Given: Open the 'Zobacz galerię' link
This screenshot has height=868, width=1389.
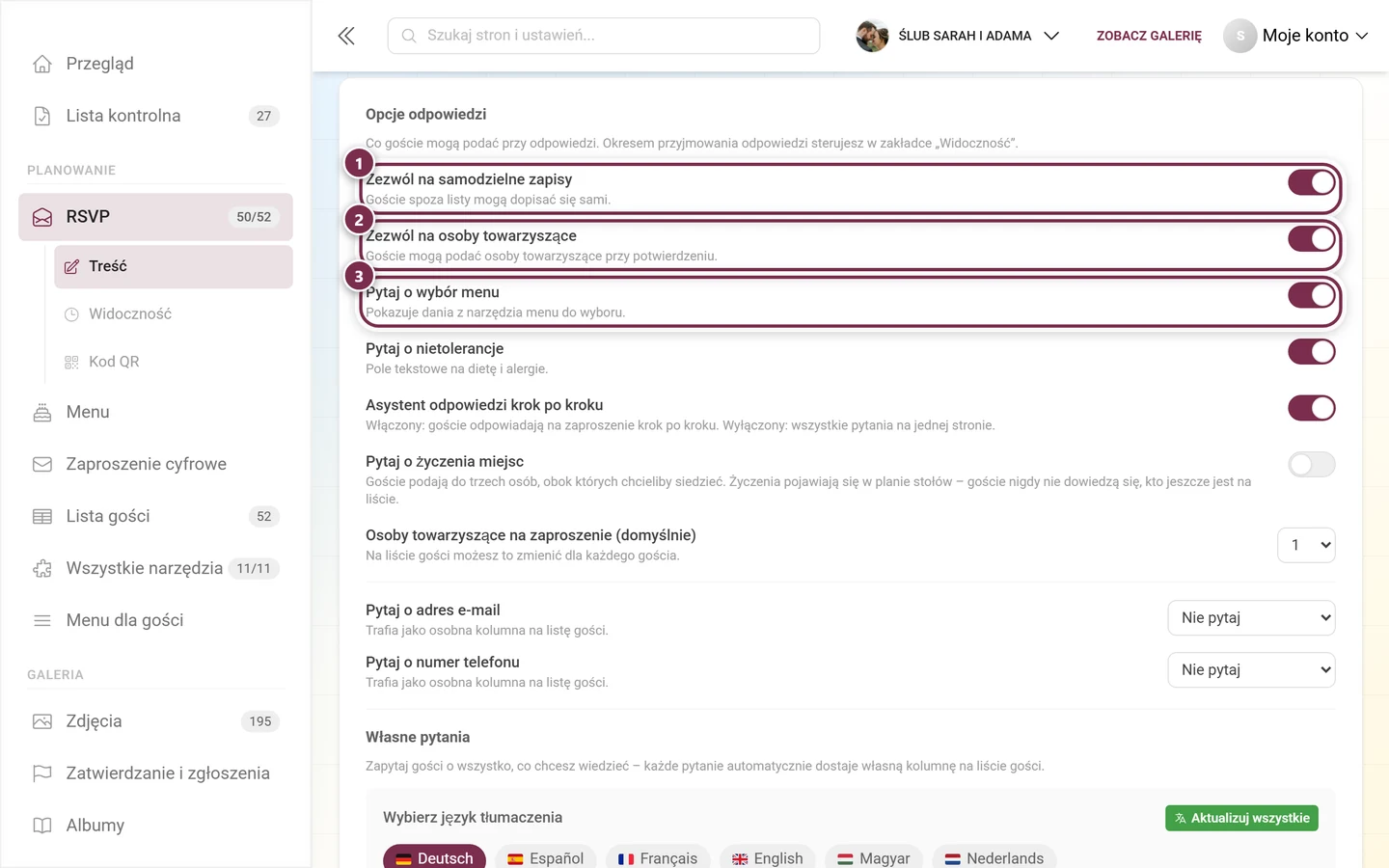Looking at the screenshot, I should 1149,36.
